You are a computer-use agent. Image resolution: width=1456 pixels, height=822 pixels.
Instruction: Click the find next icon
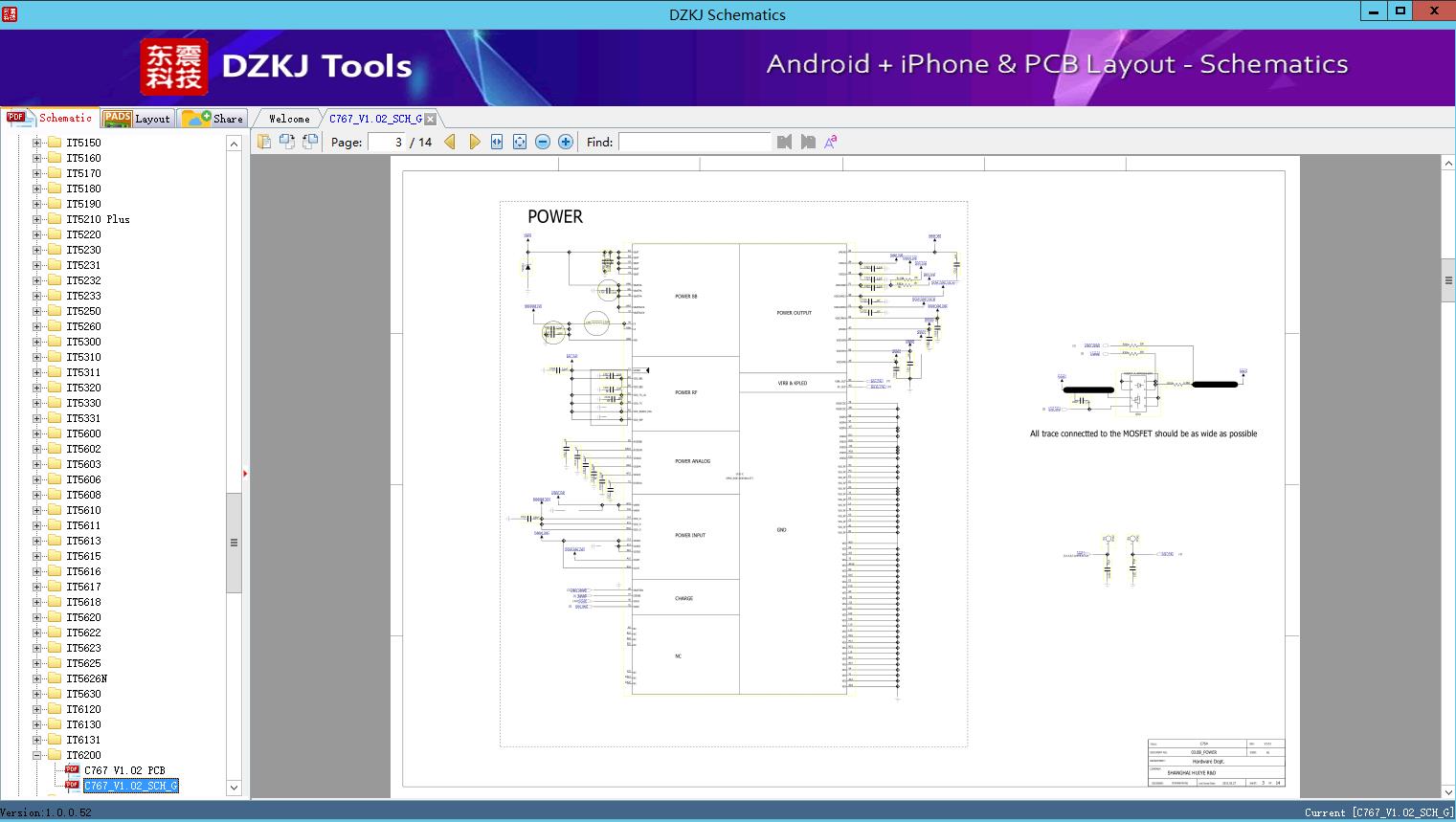tap(808, 142)
